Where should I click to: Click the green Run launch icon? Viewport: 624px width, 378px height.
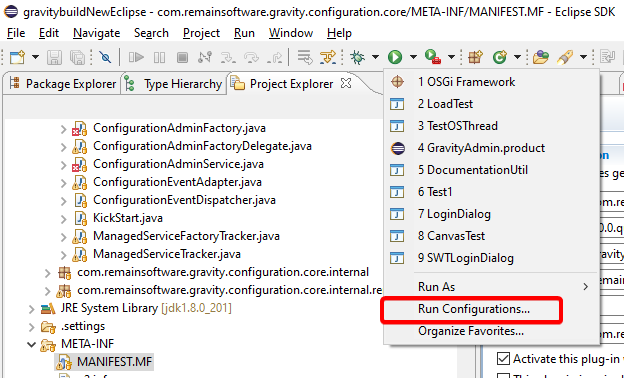[x=395, y=57]
